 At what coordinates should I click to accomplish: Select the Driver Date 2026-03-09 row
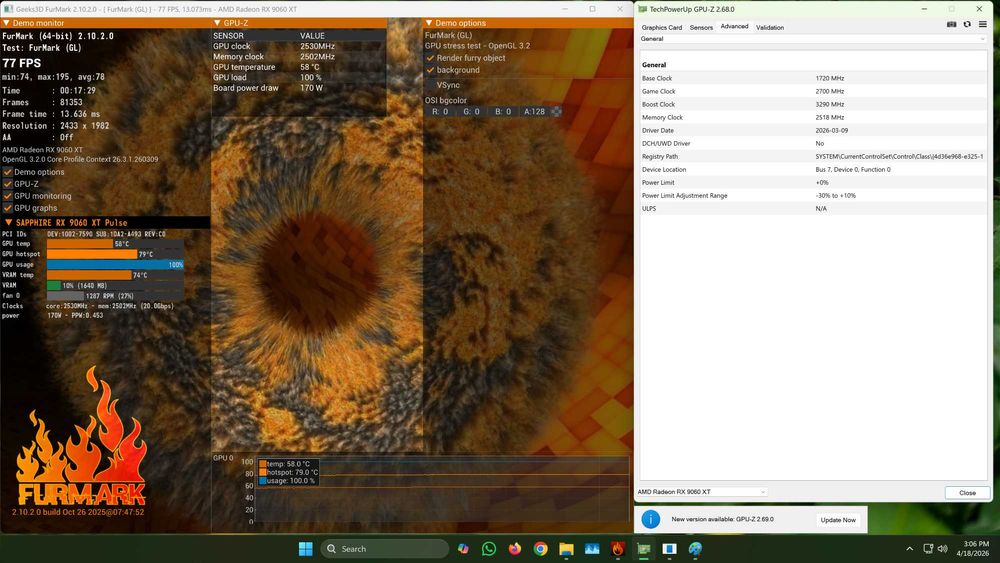(x=813, y=130)
